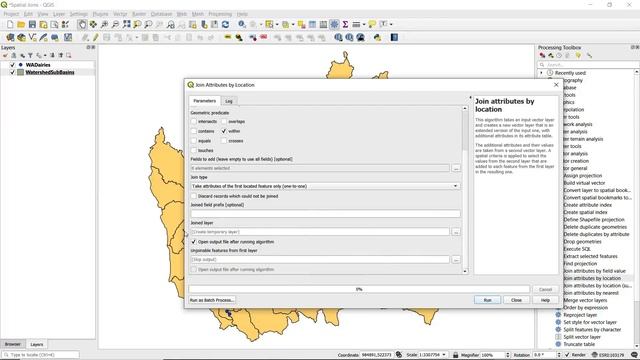Click the Joined layer output browse button
This screenshot has width=640, height=360.
pos(456,232)
